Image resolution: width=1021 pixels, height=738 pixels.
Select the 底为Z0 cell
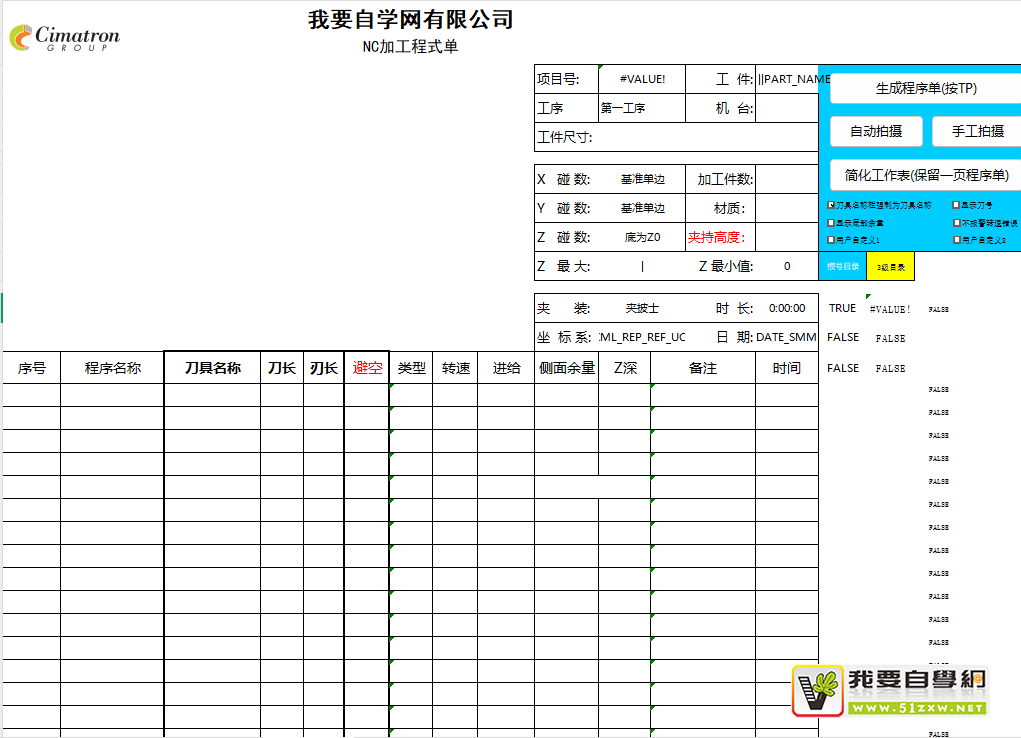[641, 238]
